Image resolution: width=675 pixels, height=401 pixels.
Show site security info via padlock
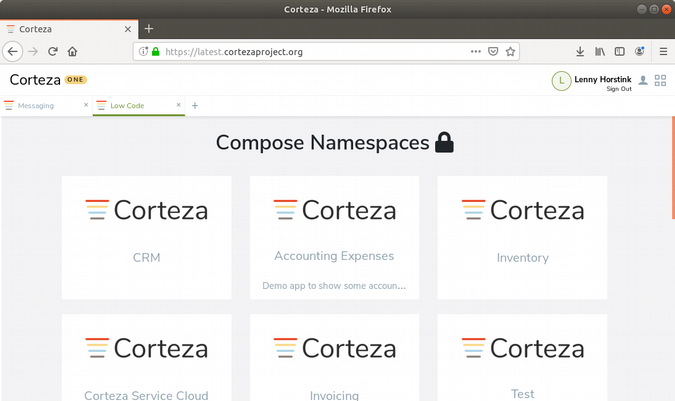[x=156, y=51]
